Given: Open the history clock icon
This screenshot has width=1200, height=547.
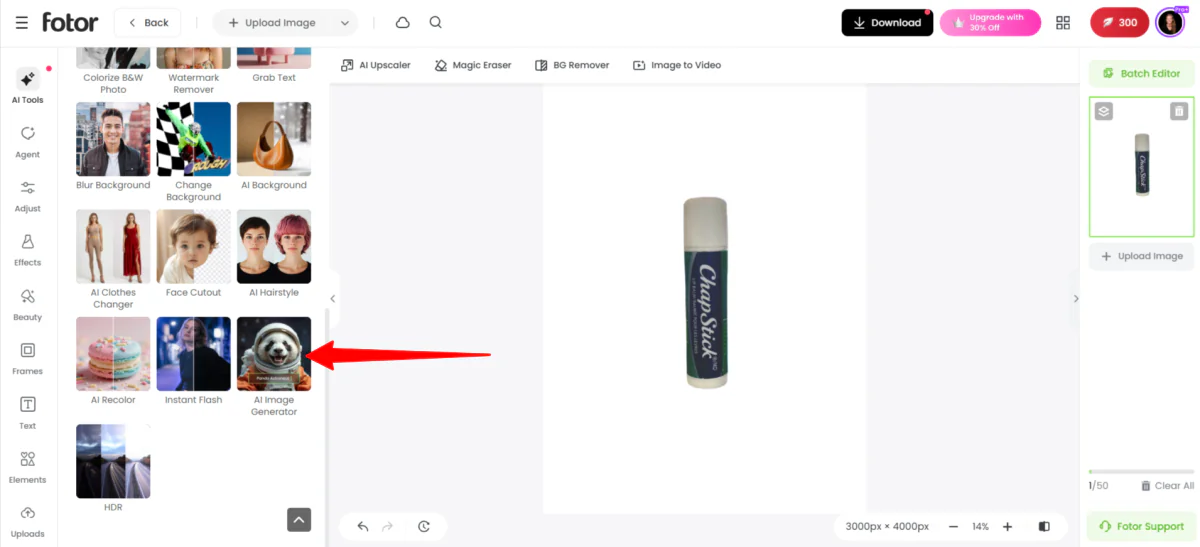Looking at the screenshot, I should point(424,526).
